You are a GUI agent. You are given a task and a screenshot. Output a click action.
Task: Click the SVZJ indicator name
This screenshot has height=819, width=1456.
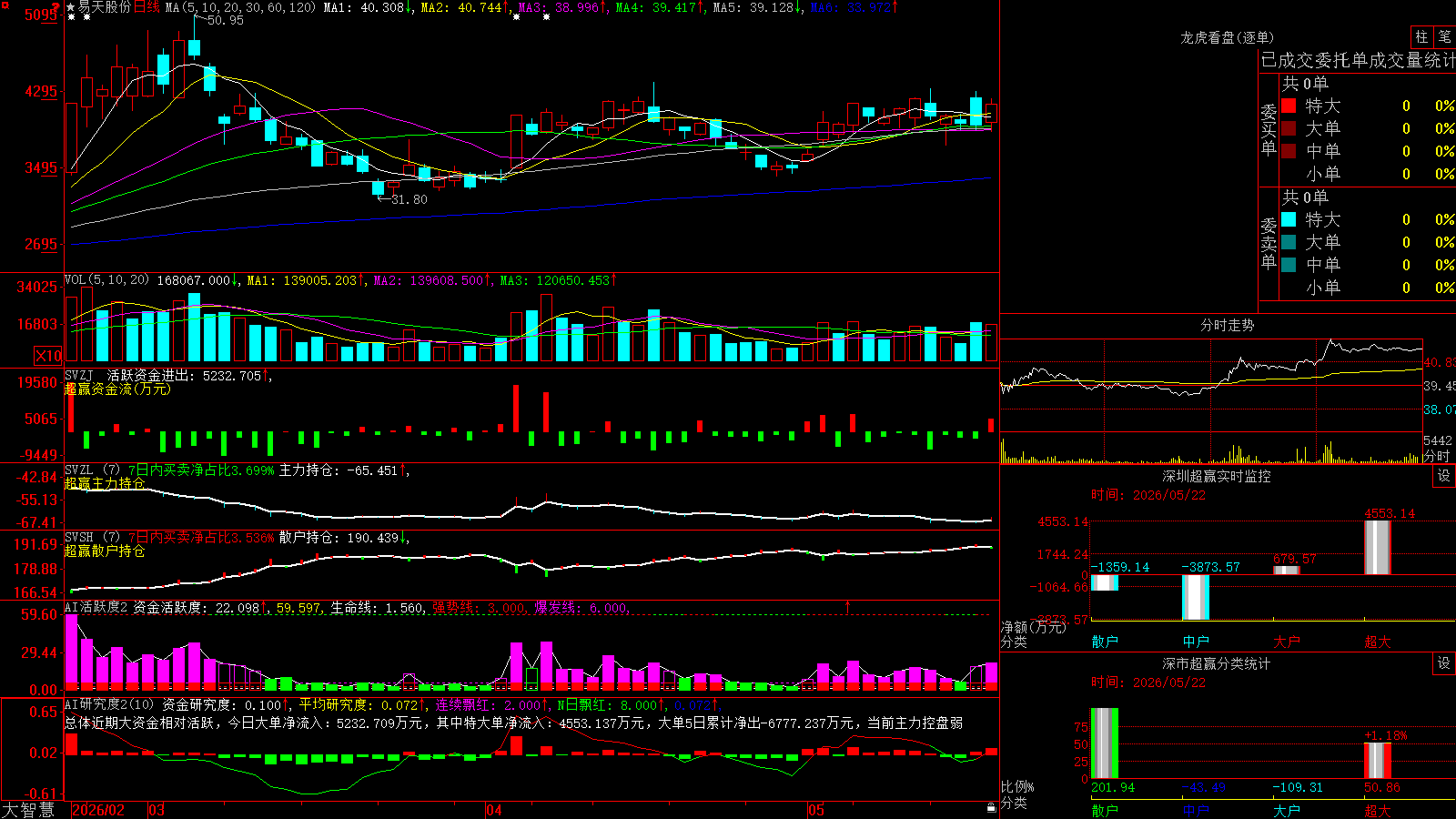click(79, 375)
